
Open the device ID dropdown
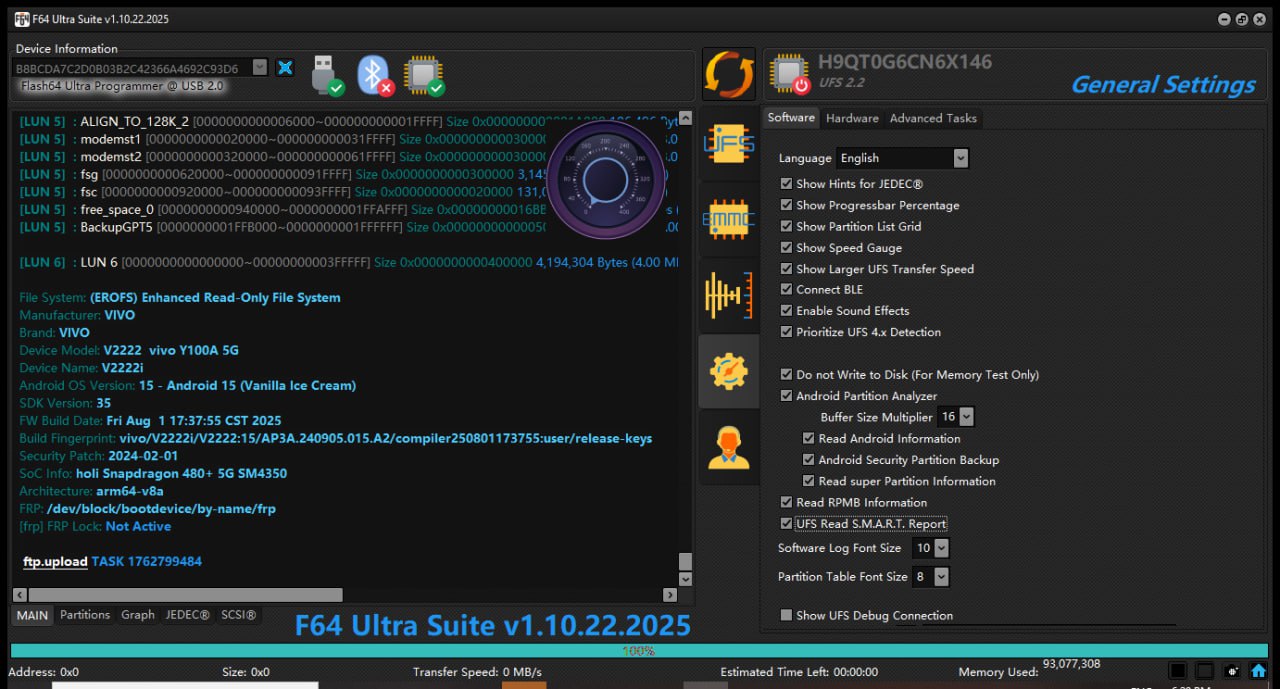pos(260,68)
